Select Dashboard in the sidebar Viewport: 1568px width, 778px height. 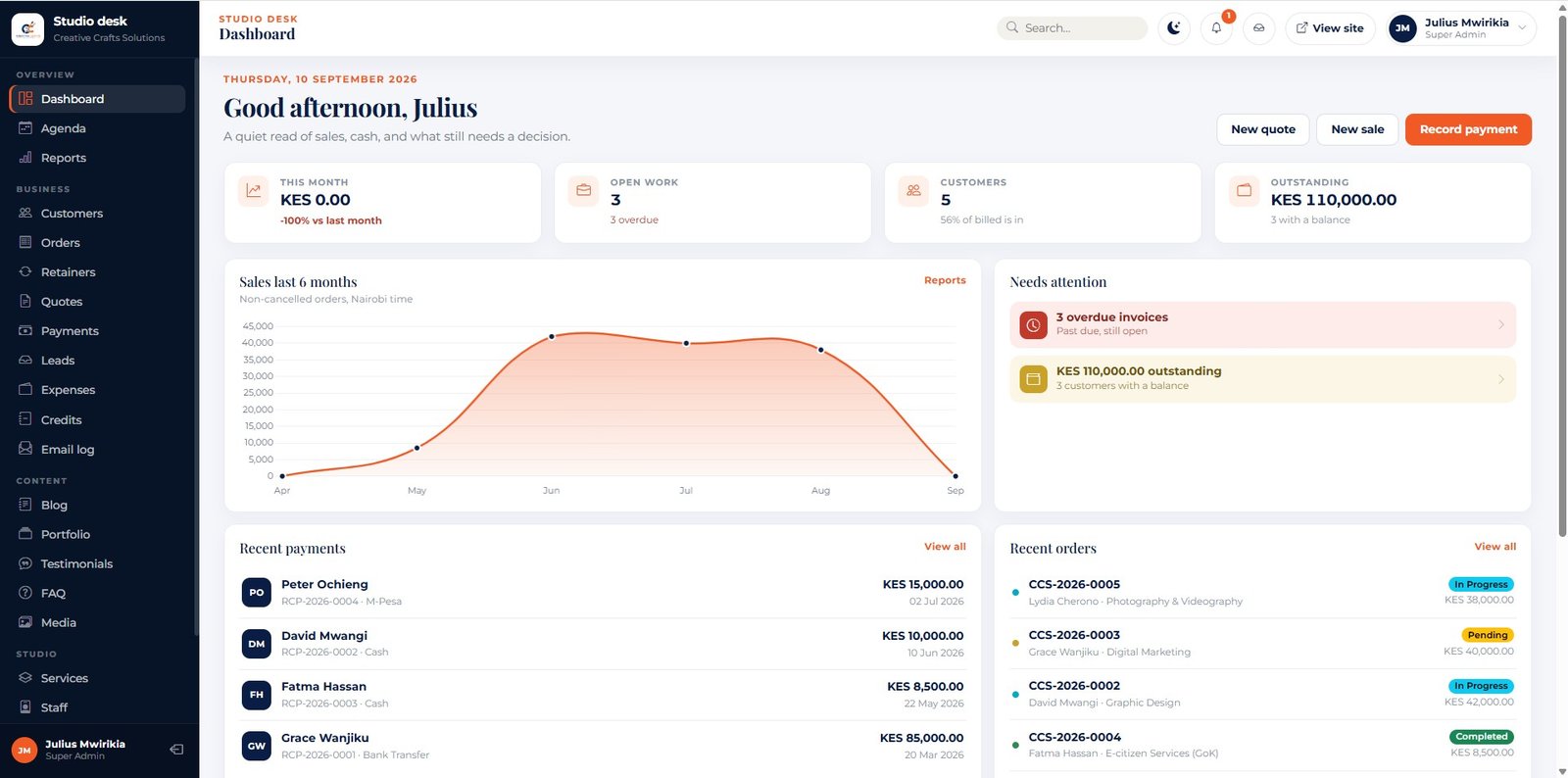coord(97,99)
